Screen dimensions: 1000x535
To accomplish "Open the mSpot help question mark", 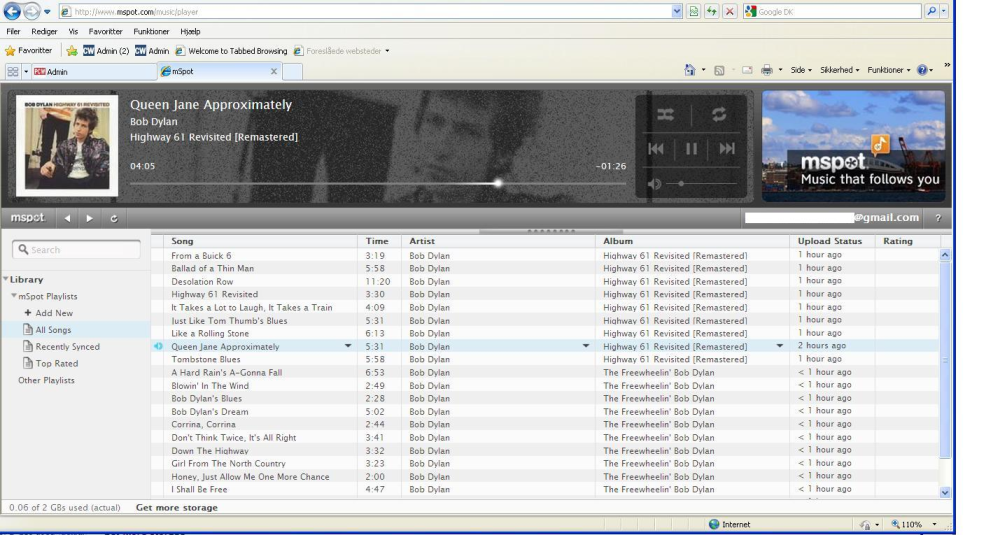I will (938, 218).
